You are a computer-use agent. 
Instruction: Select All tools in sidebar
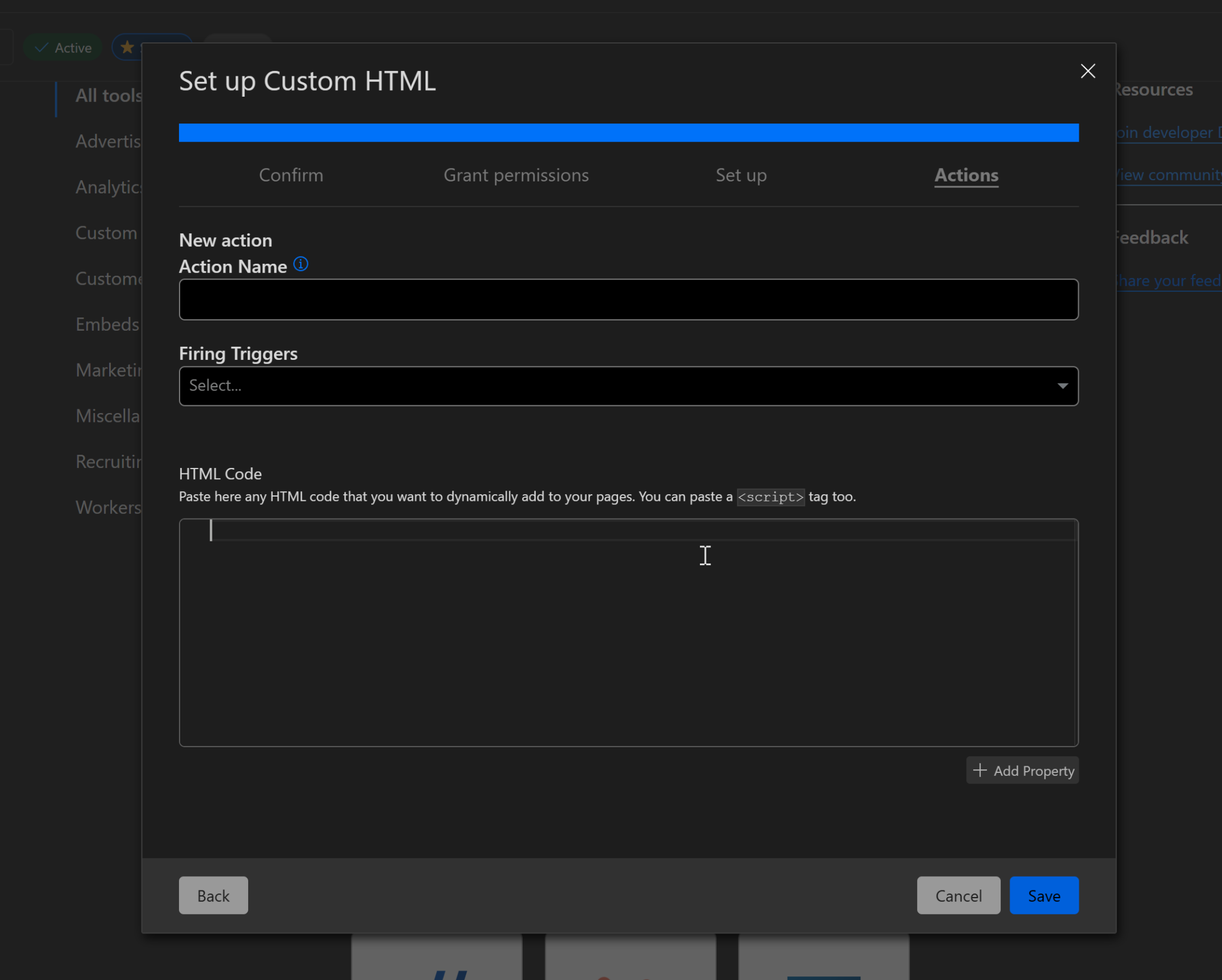pos(109,95)
